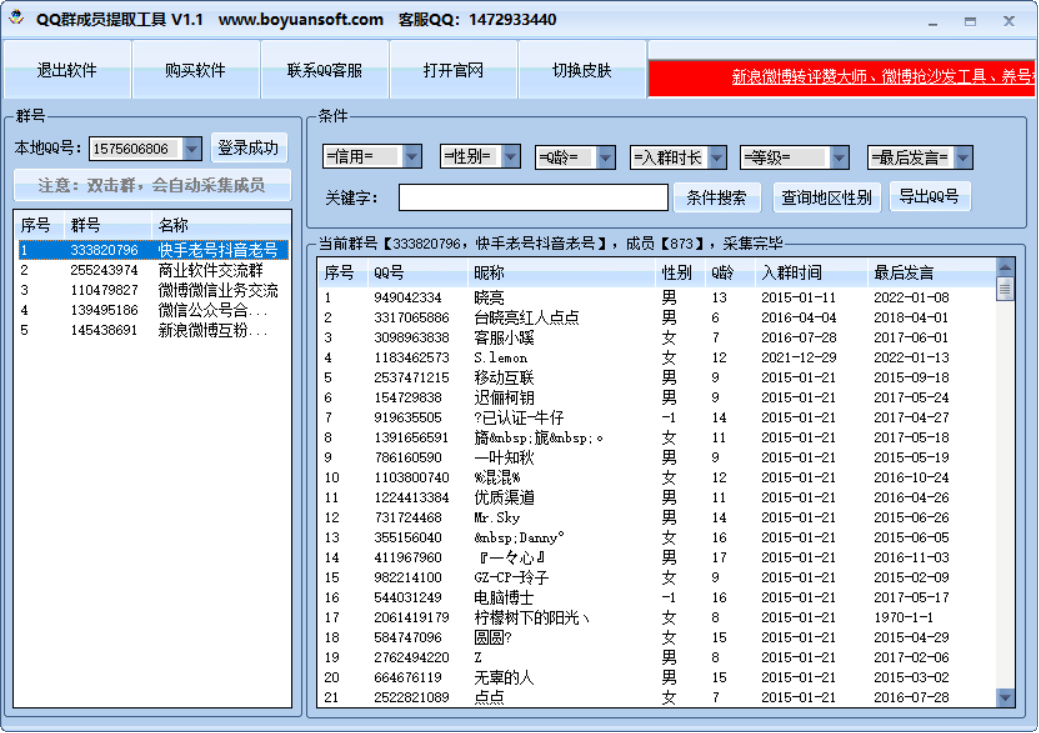Viewport: 1039px width, 733px height.
Task: Open the =性别= gender filter dropdown
Action: (480, 156)
